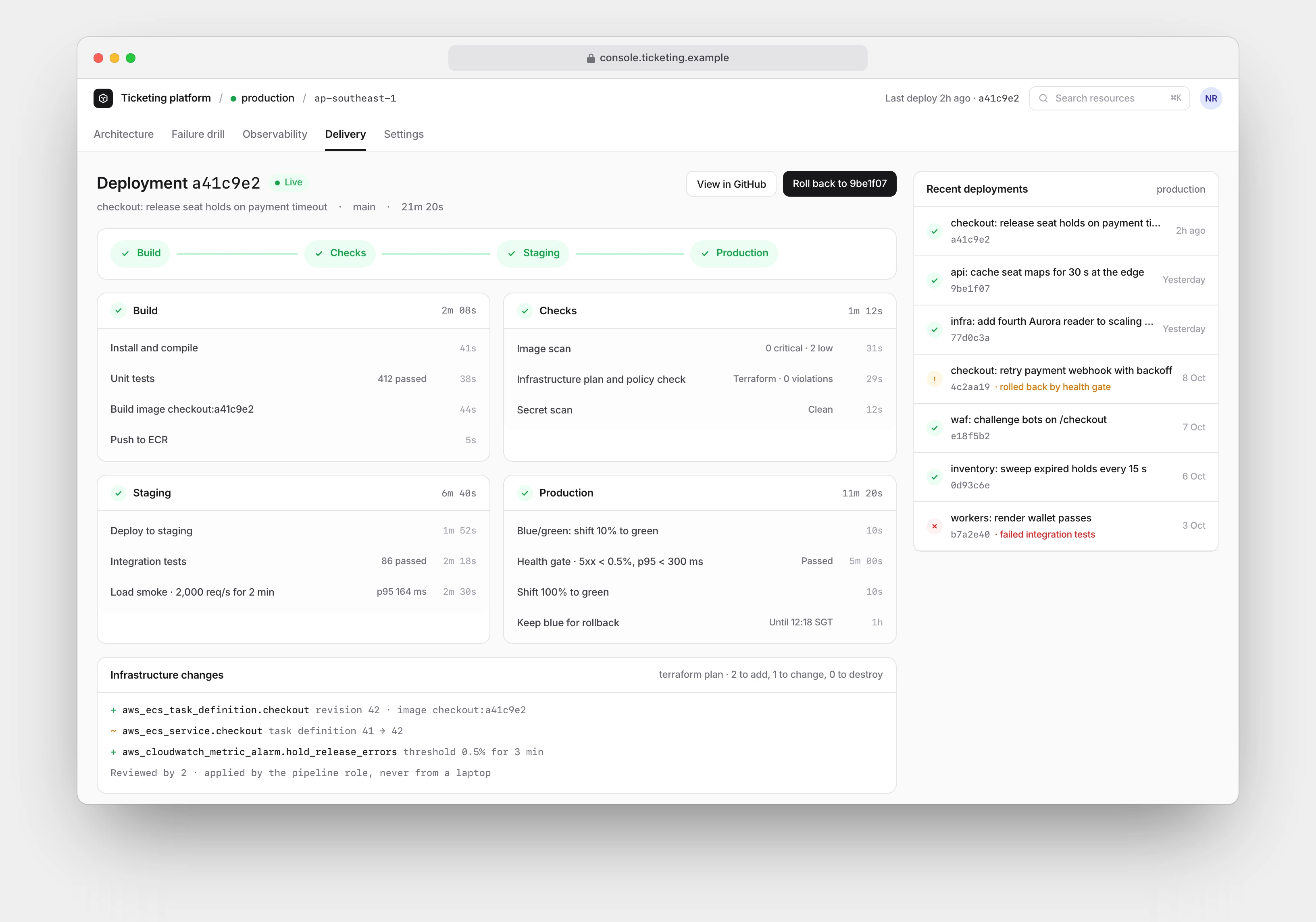Select the Staging pipeline stage pill
The width and height of the screenshot is (1316, 922).
click(533, 253)
